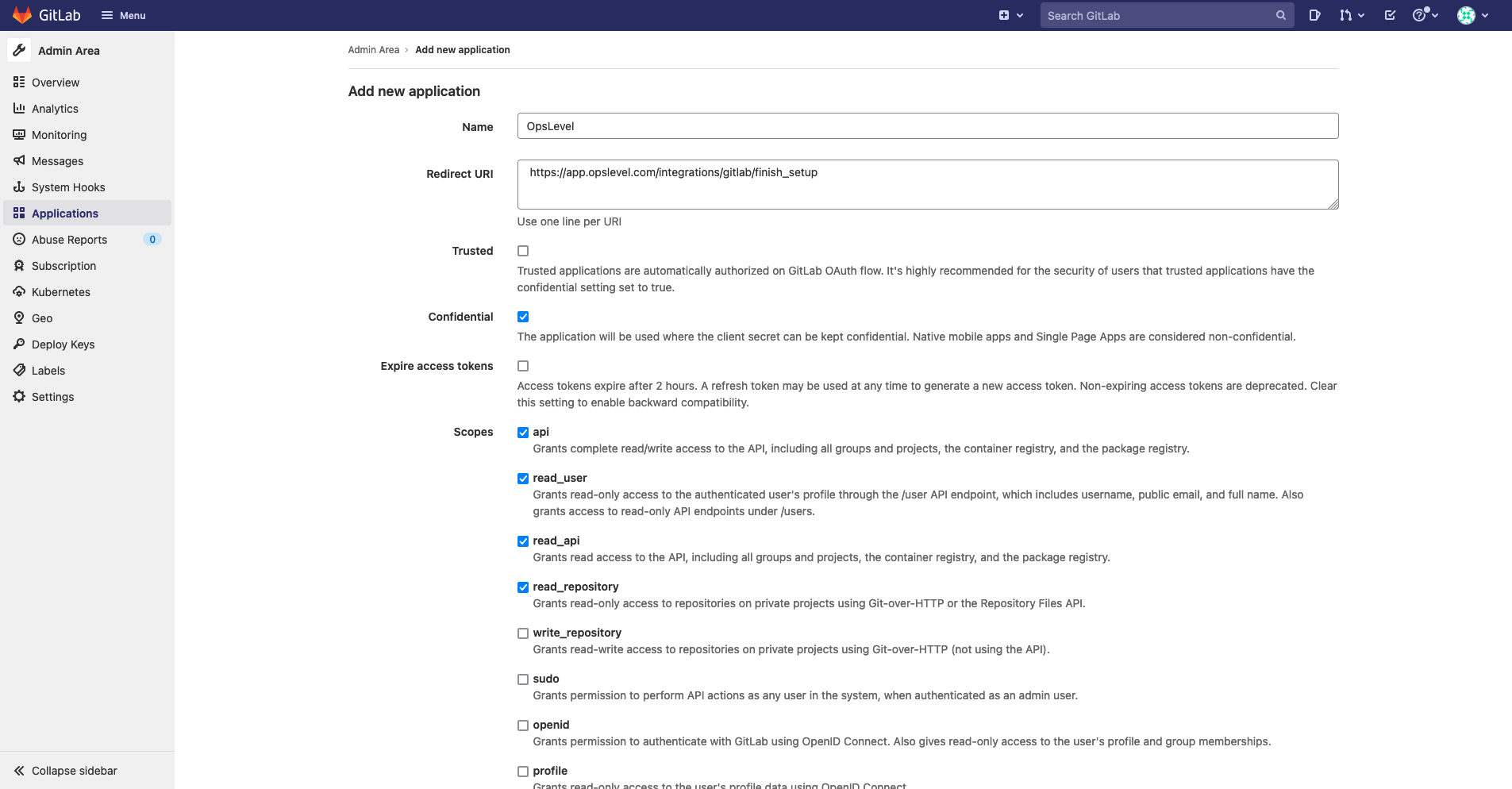This screenshot has width=1512, height=789.
Task: Check the write_repository scope
Action: [x=523, y=633]
